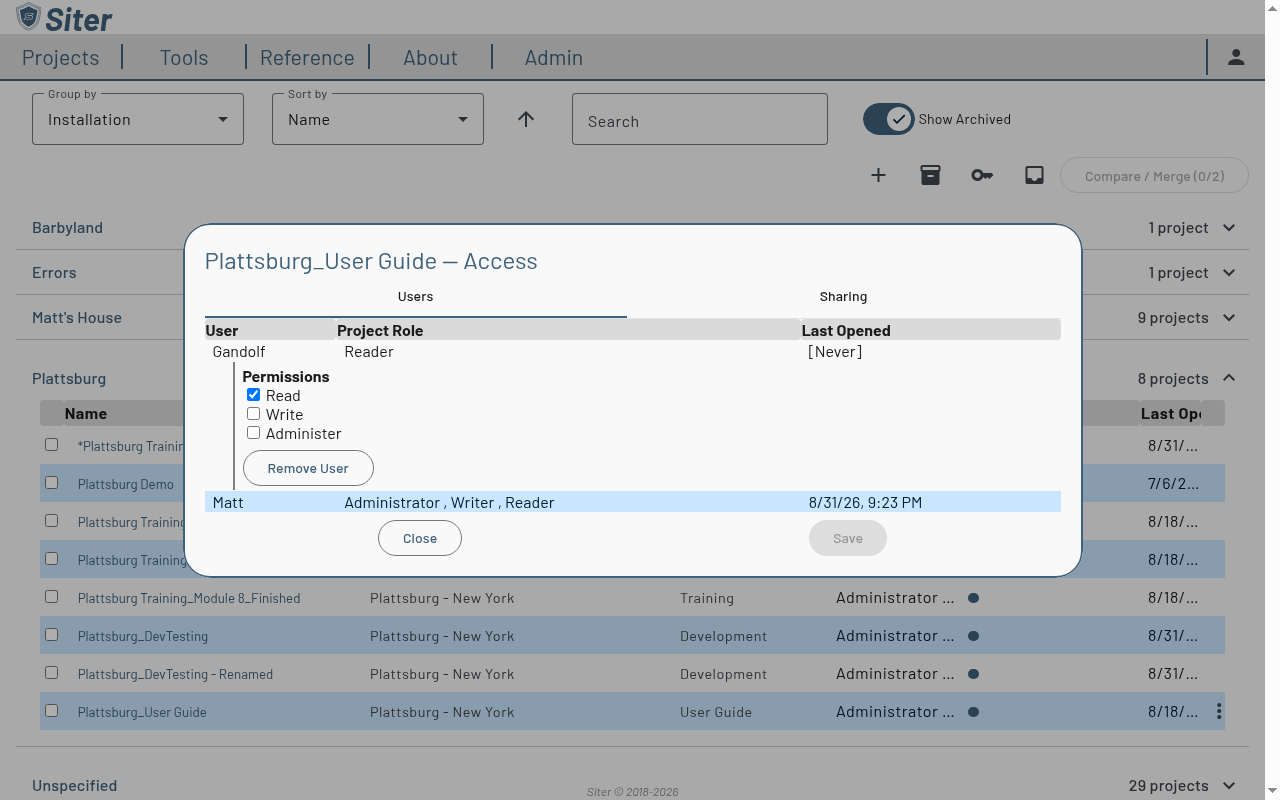The height and width of the screenshot is (800, 1280).
Task: Open the Sort by Name dropdown
Action: (x=378, y=119)
